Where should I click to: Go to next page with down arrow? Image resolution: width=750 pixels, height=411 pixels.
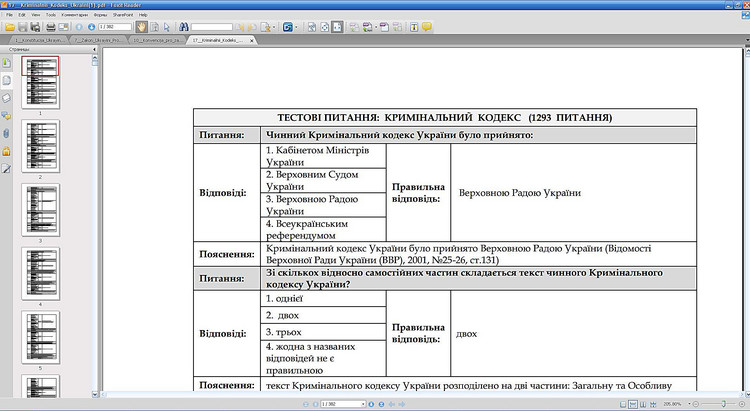pyautogui.click(x=91, y=27)
